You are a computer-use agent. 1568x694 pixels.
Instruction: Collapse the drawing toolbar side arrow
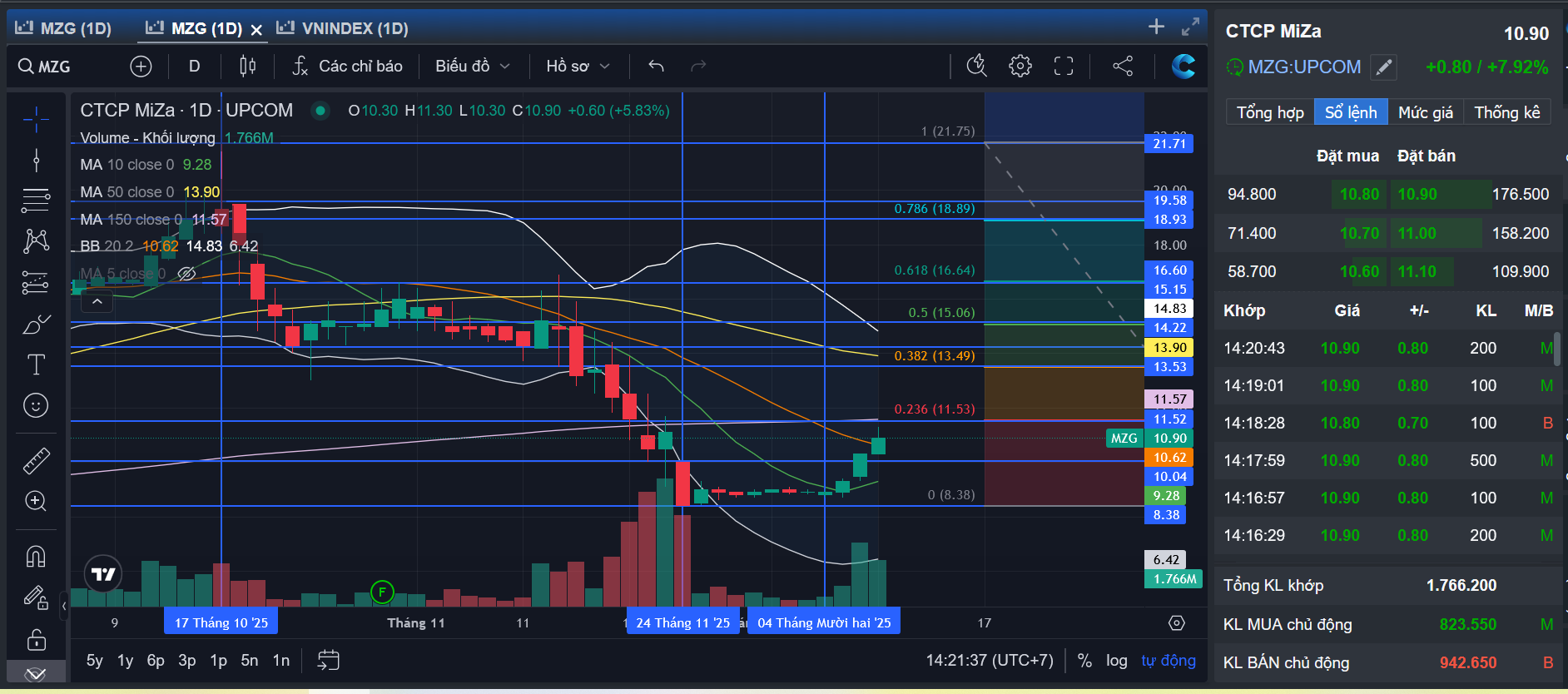click(x=64, y=607)
